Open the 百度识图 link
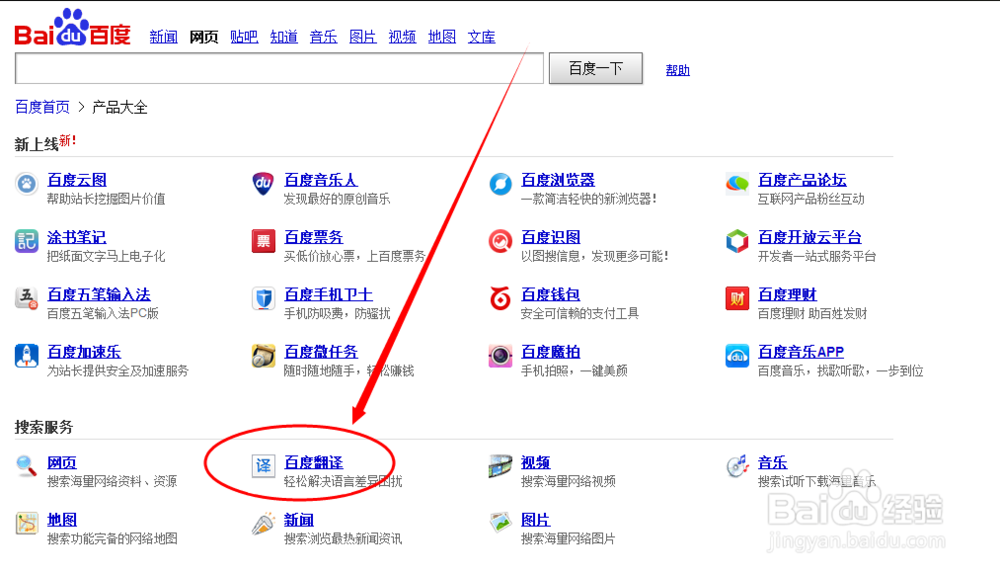 coord(551,237)
